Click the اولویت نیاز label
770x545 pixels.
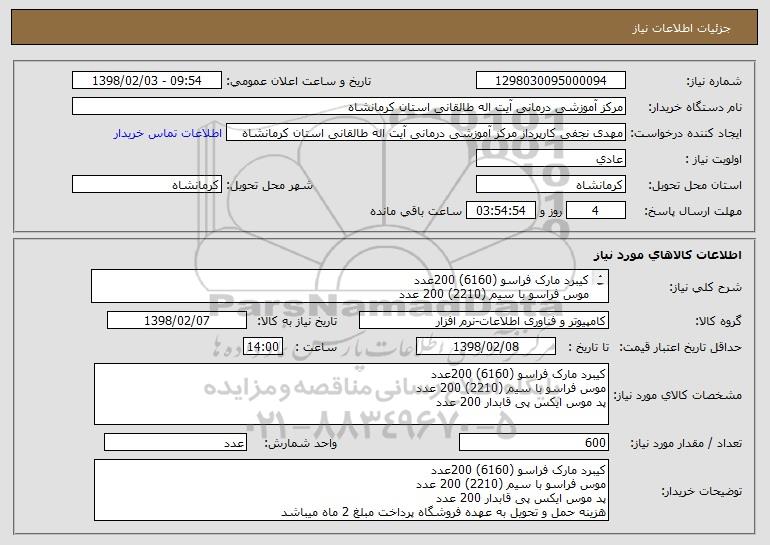(714, 160)
